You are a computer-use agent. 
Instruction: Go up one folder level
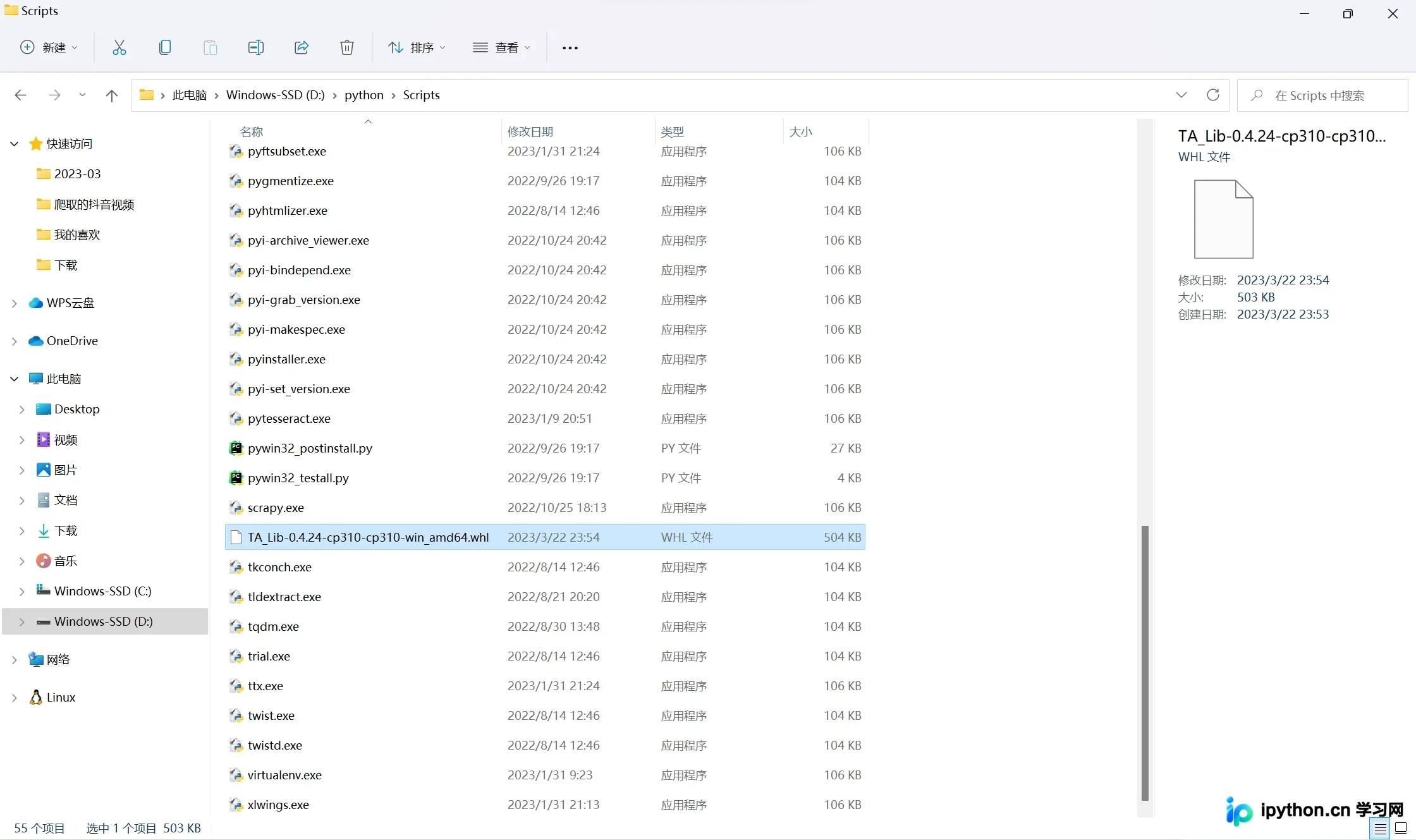pyautogui.click(x=112, y=95)
